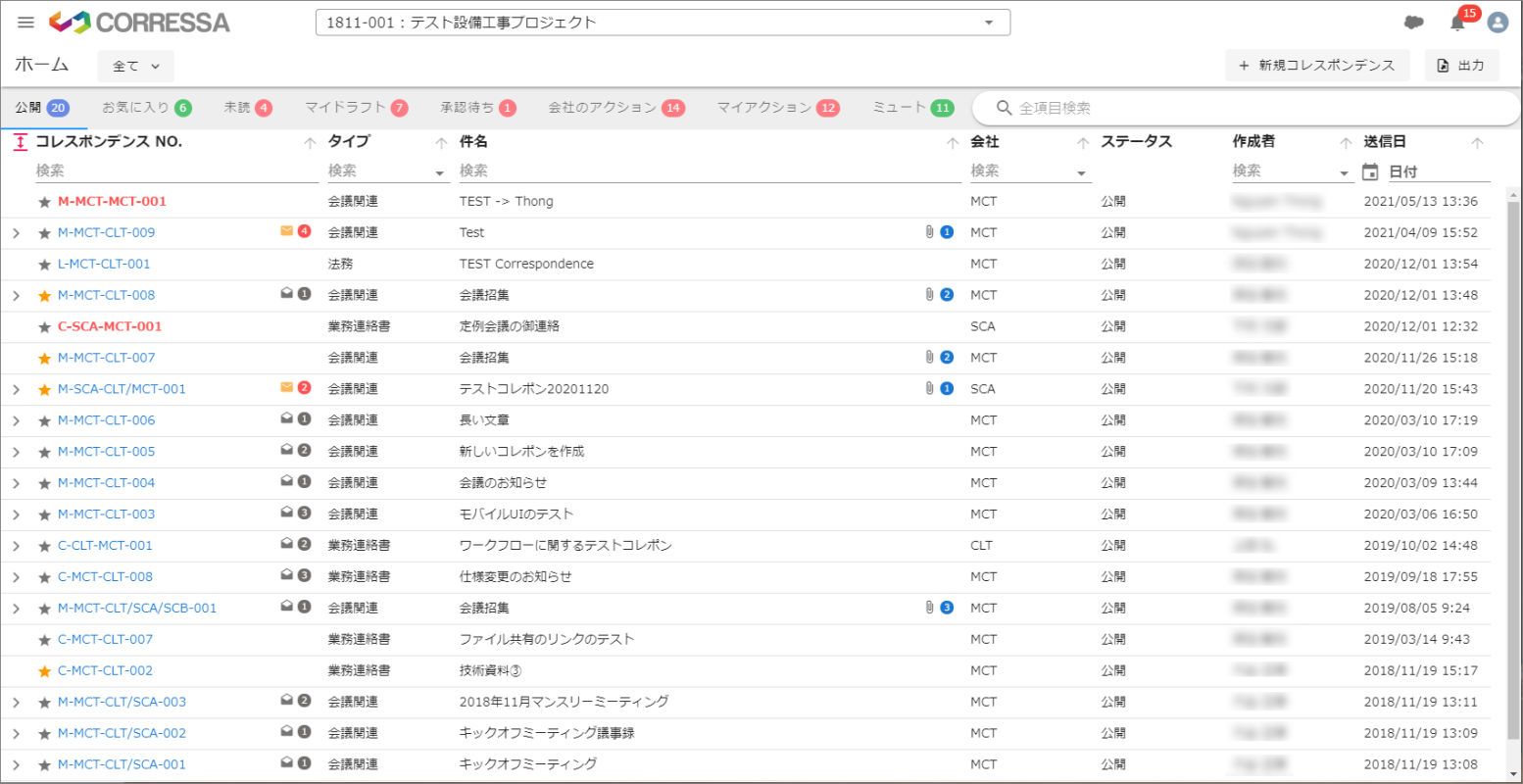The width and height of the screenshot is (1523, 784).
Task: Favorite the L-MCT-CLT-001 correspondence star
Action: [x=44, y=264]
